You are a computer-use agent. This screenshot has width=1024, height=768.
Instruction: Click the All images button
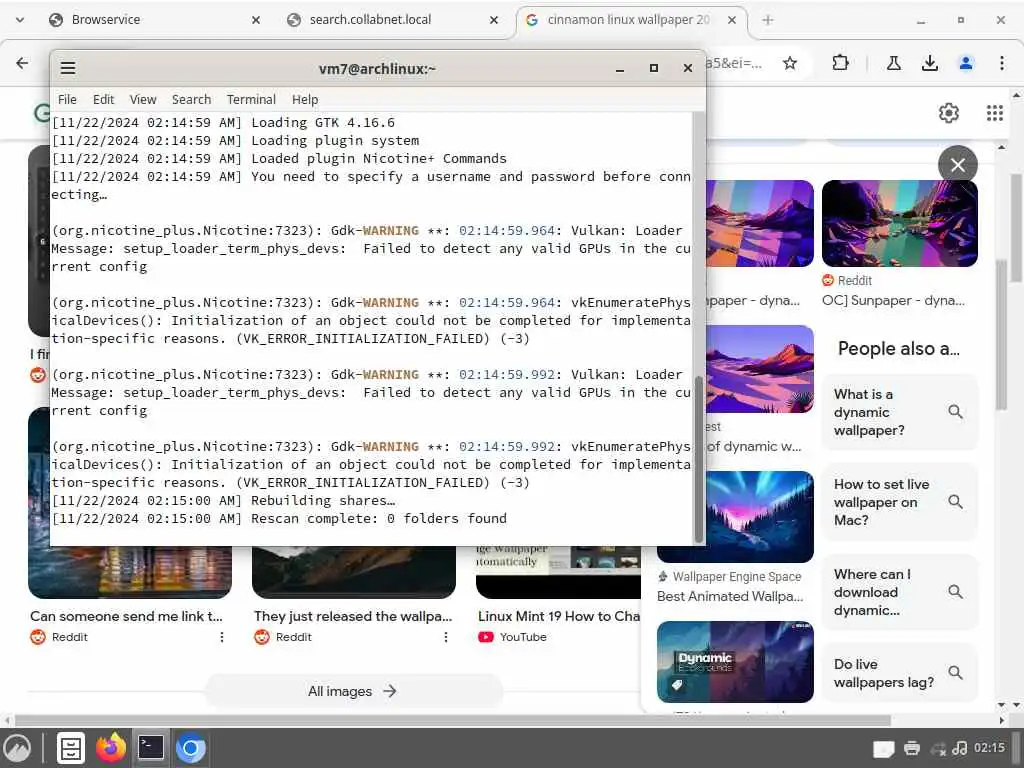(x=353, y=691)
